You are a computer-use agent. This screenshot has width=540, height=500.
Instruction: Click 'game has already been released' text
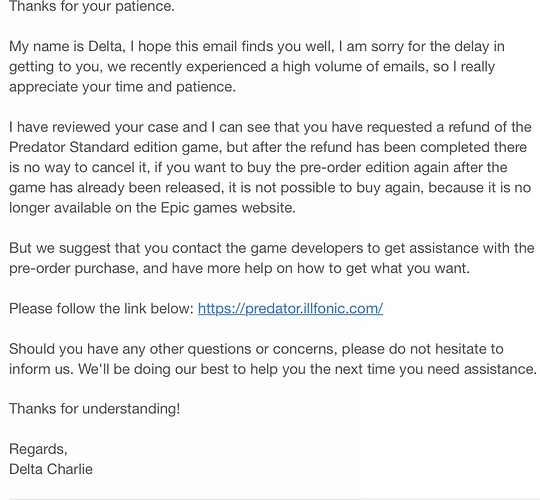click(115, 188)
